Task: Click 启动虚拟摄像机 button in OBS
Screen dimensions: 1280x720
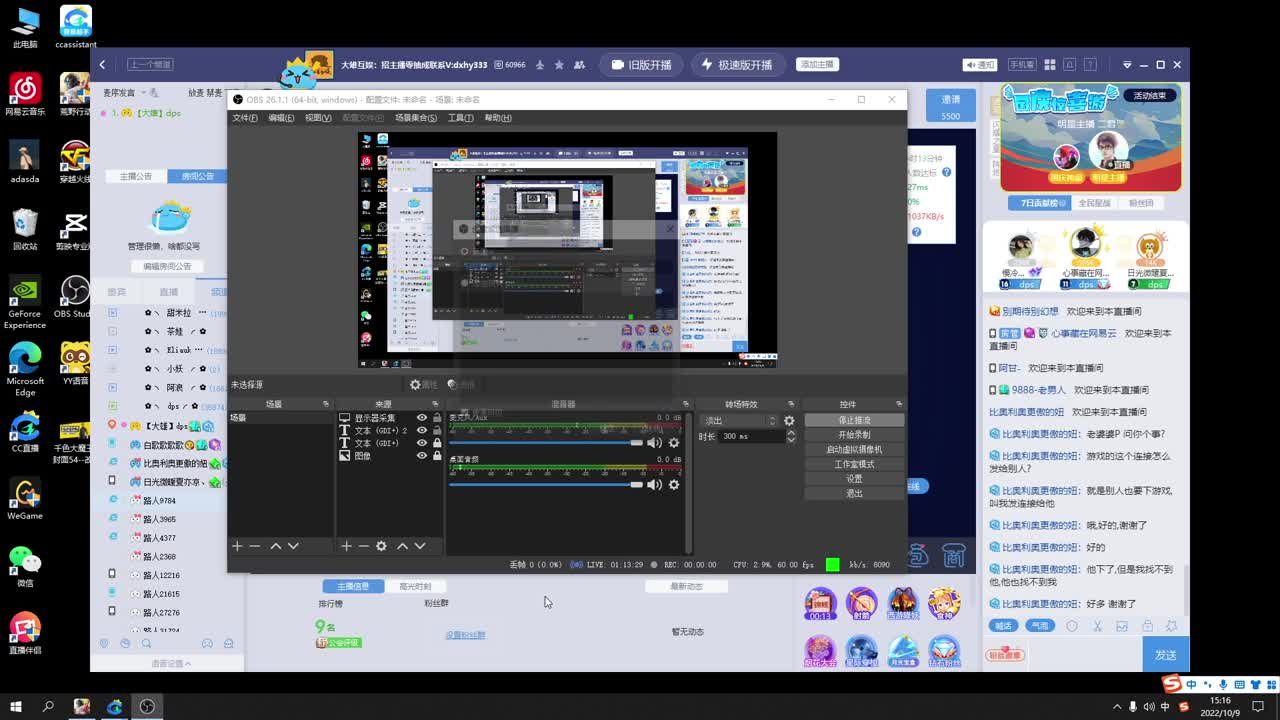Action: click(x=854, y=450)
